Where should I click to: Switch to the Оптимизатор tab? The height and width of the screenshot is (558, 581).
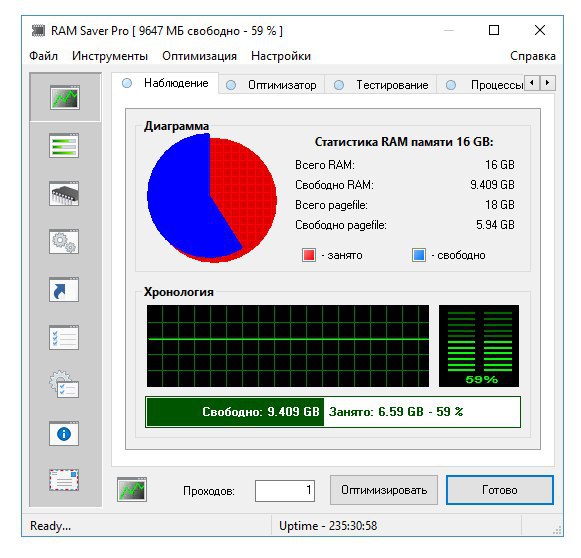[x=272, y=85]
